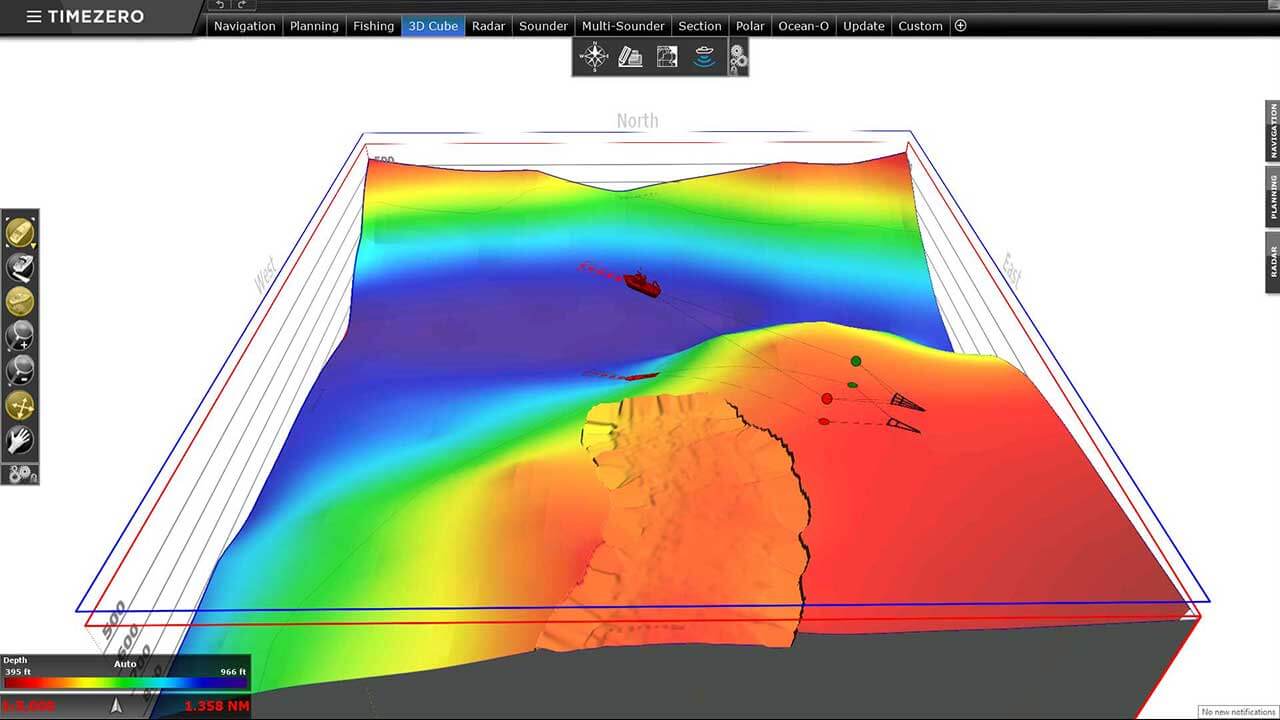Click the depth rainbow color scale bar

[125, 683]
